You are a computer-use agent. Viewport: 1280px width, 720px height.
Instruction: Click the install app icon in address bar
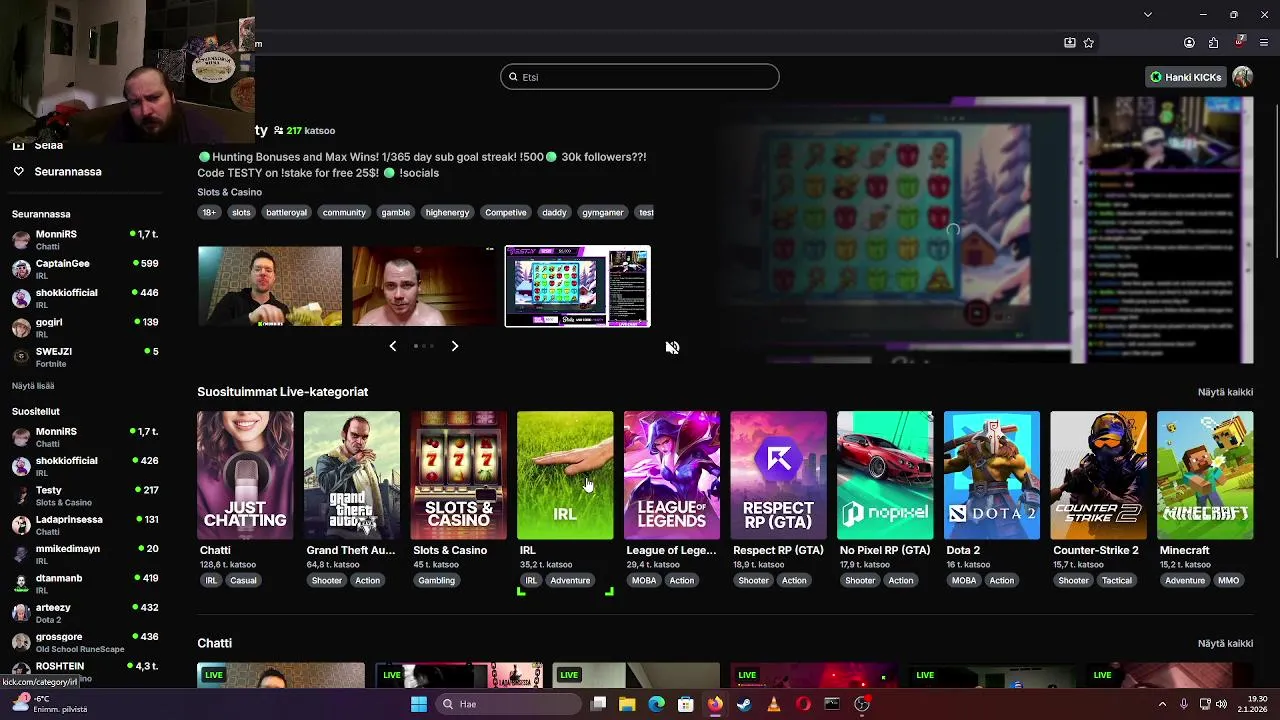click(1069, 43)
